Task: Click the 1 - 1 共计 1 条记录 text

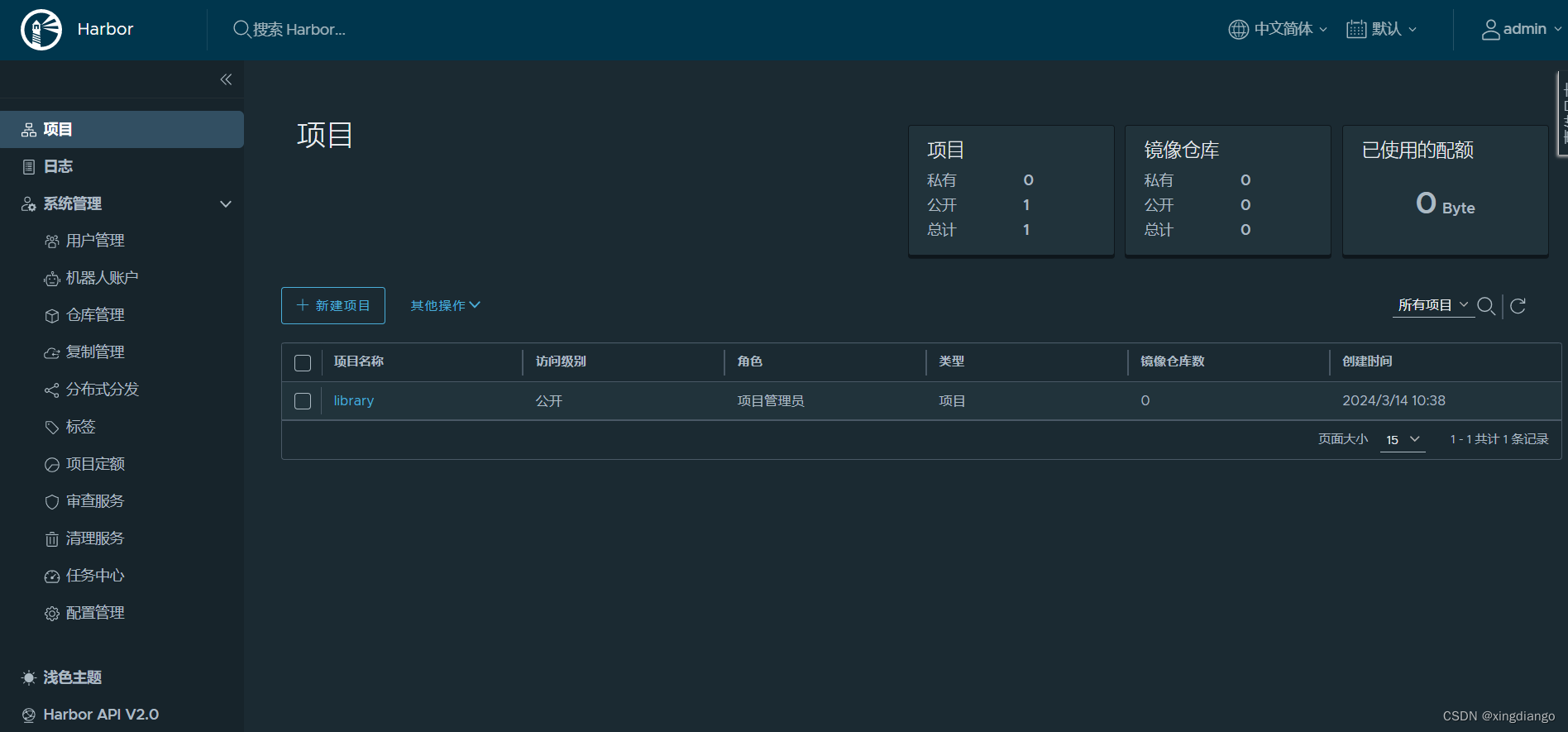Action: (x=1499, y=440)
